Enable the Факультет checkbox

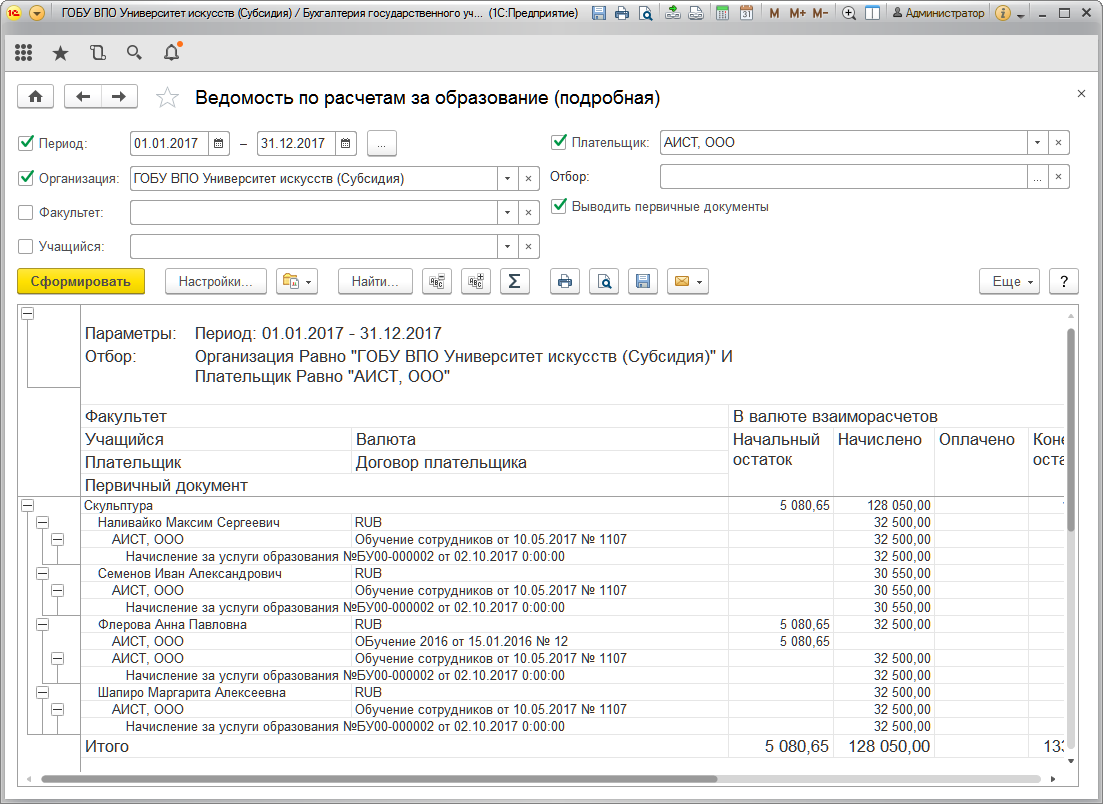click(26, 212)
